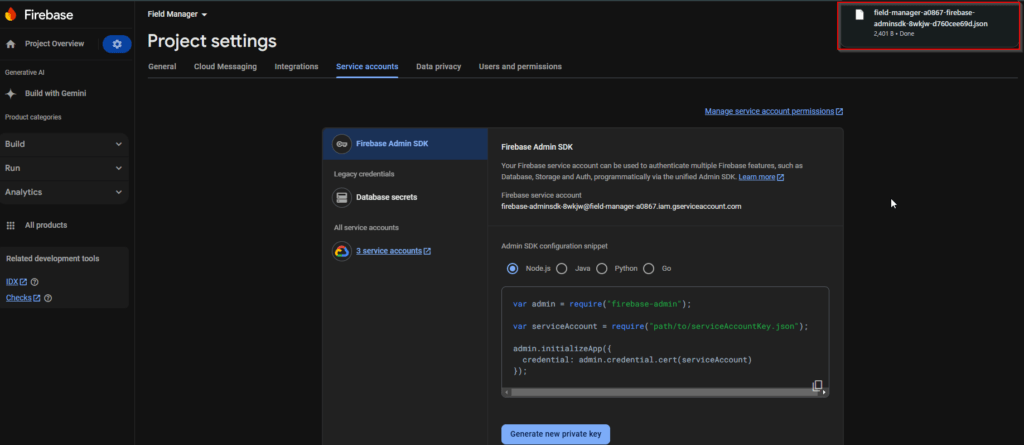Viewport: 1024px width, 445px height.
Task: Click the snippet scrollbar right arrow
Action: 824,393
